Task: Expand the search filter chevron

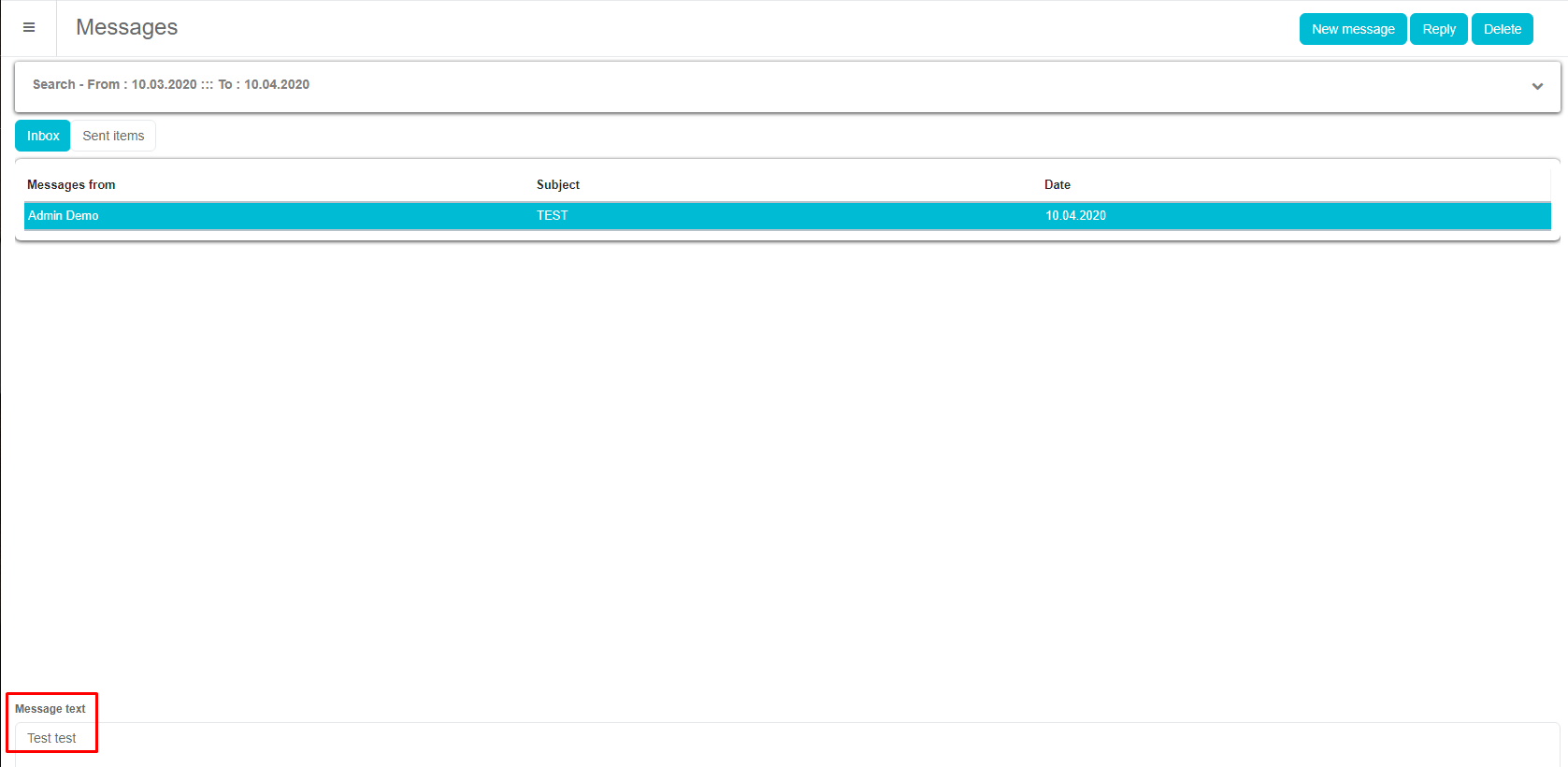Action: pos(1536,86)
